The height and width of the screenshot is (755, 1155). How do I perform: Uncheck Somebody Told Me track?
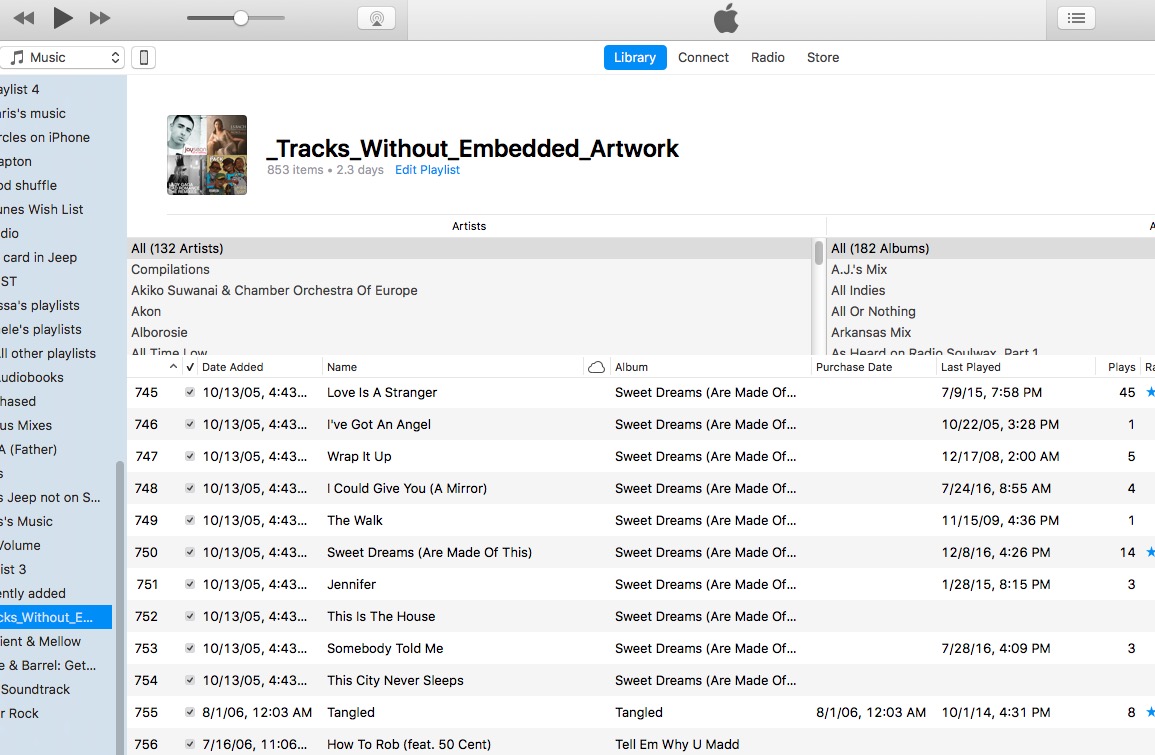[190, 648]
